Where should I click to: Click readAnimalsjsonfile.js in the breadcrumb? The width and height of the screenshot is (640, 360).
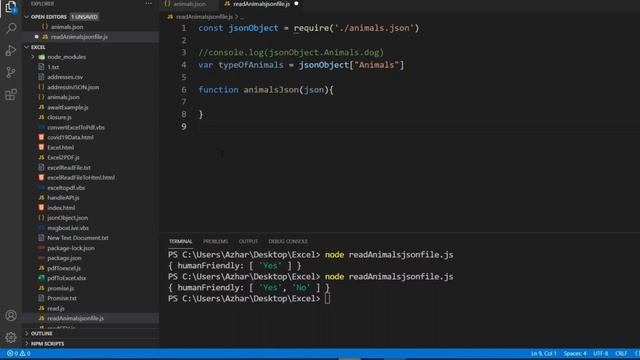tap(204, 17)
